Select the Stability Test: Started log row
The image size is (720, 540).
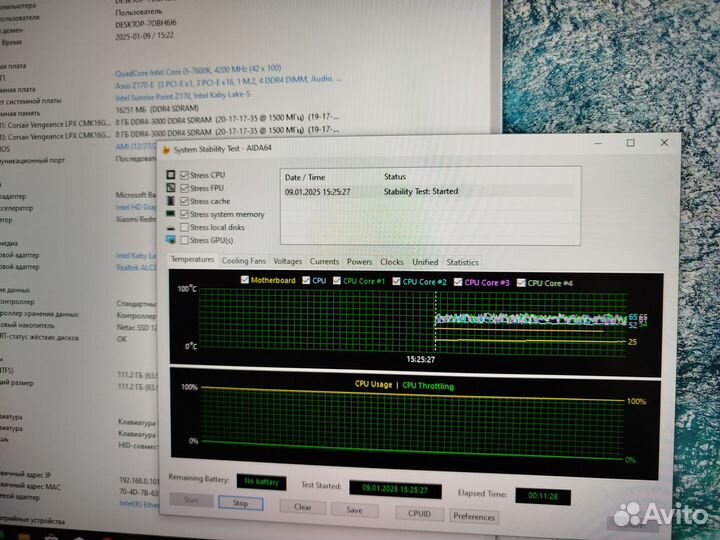point(428,191)
